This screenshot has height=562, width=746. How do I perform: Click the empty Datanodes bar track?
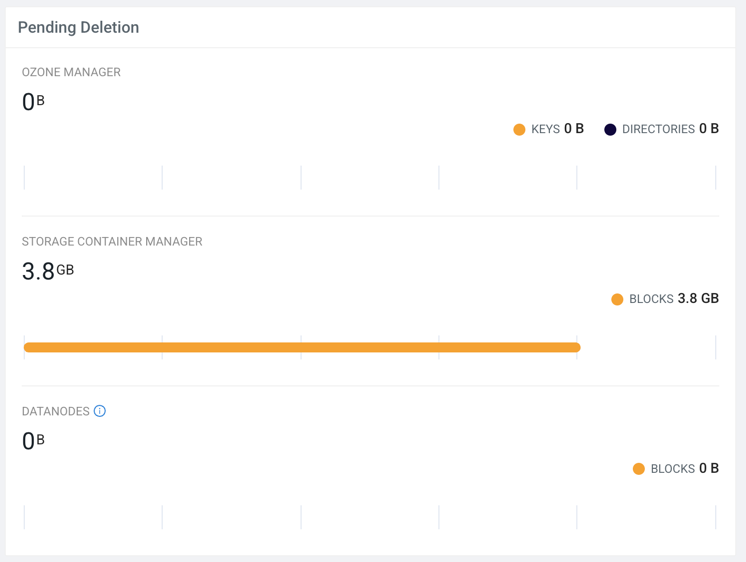click(x=370, y=517)
